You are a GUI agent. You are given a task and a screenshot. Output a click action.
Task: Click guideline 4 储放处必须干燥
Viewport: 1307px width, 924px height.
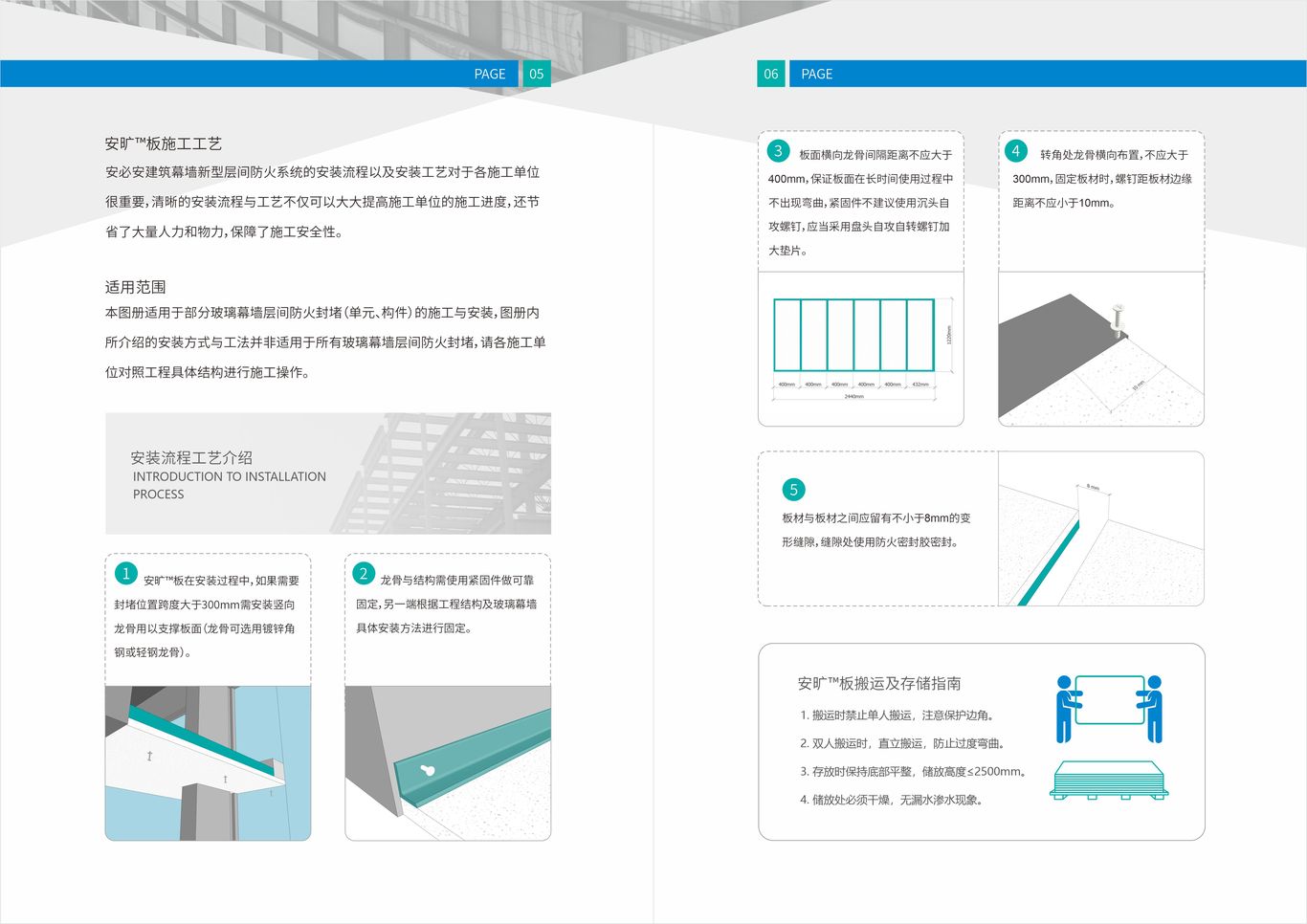891,800
